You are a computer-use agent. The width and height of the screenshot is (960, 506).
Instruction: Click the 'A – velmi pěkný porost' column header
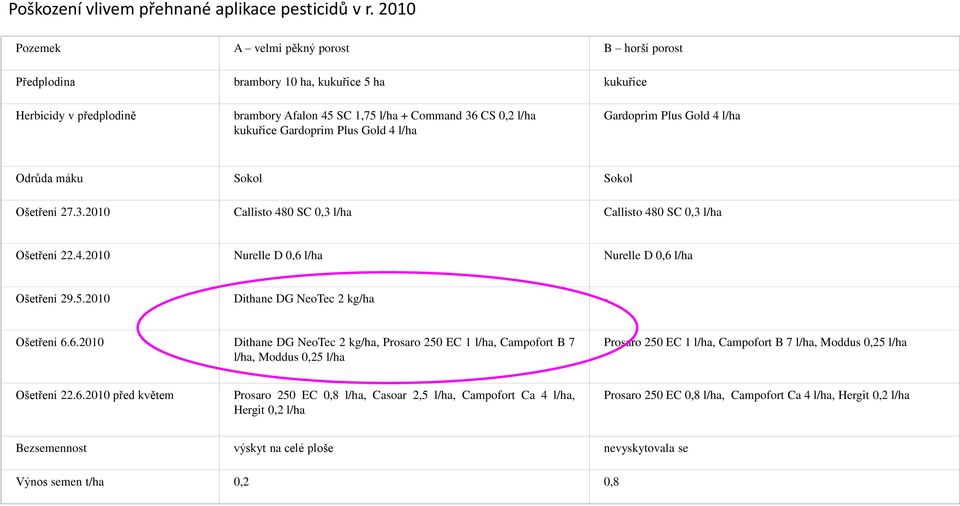(x=291, y=48)
